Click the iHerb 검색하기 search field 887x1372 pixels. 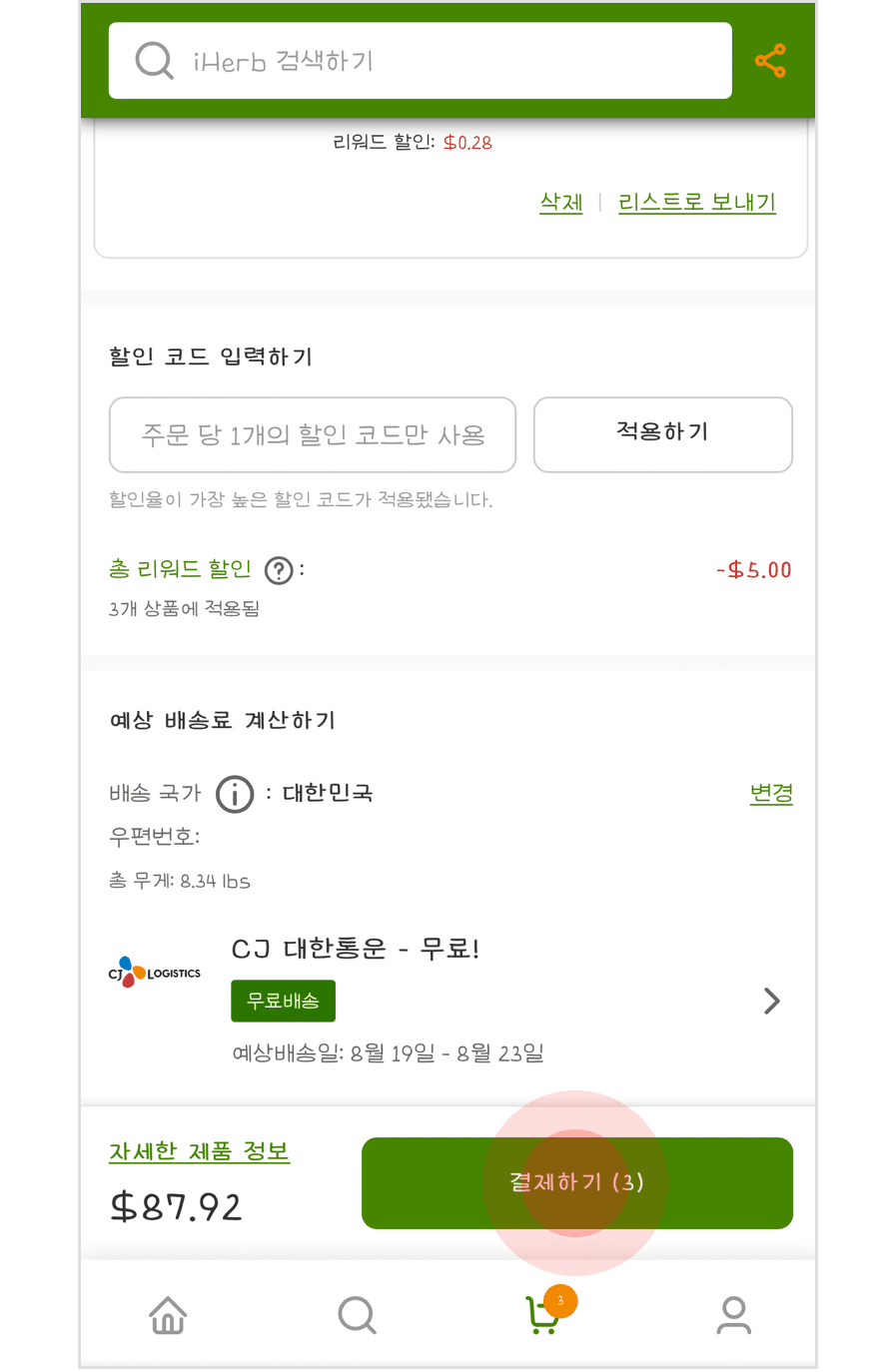[x=421, y=61]
